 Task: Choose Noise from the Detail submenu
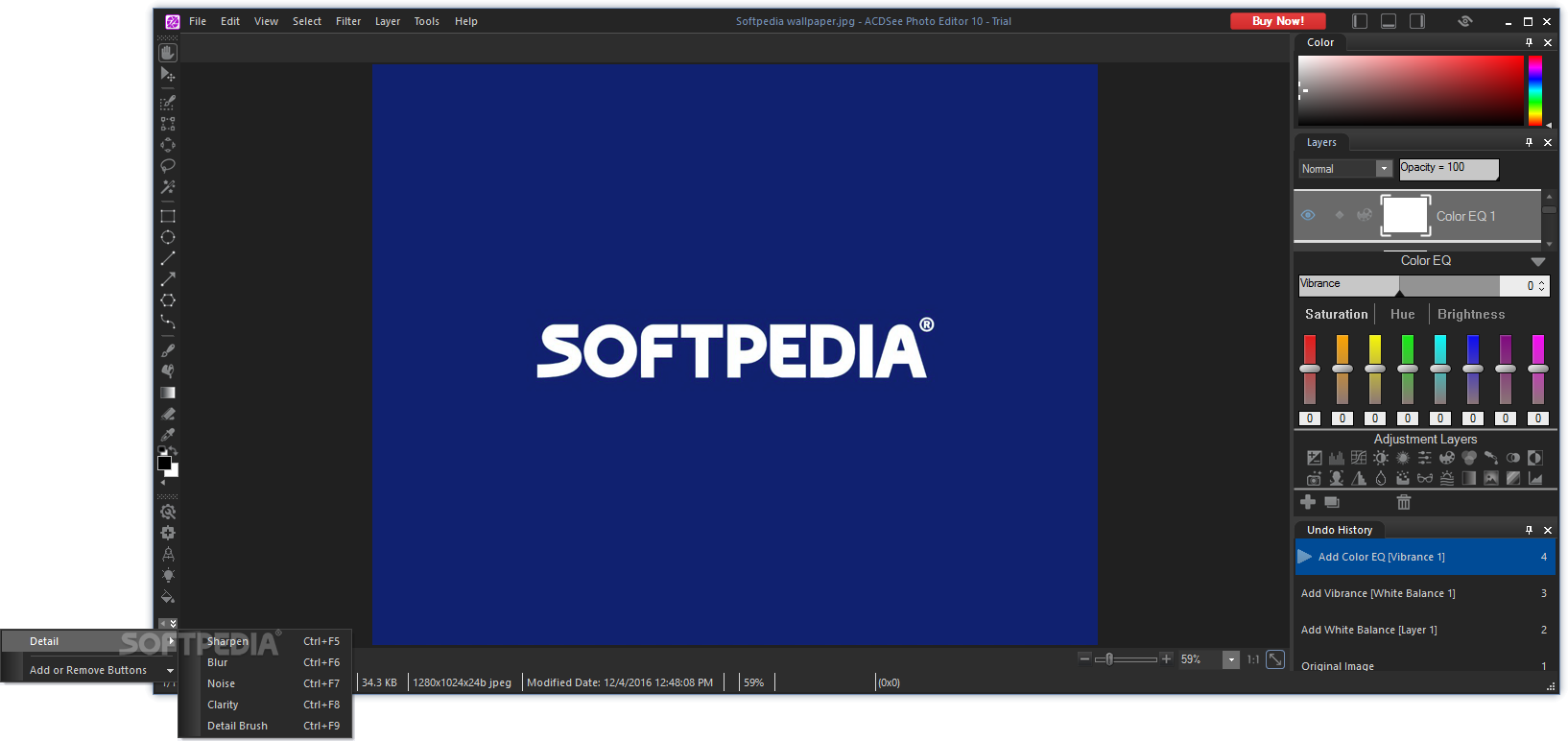tap(265, 683)
